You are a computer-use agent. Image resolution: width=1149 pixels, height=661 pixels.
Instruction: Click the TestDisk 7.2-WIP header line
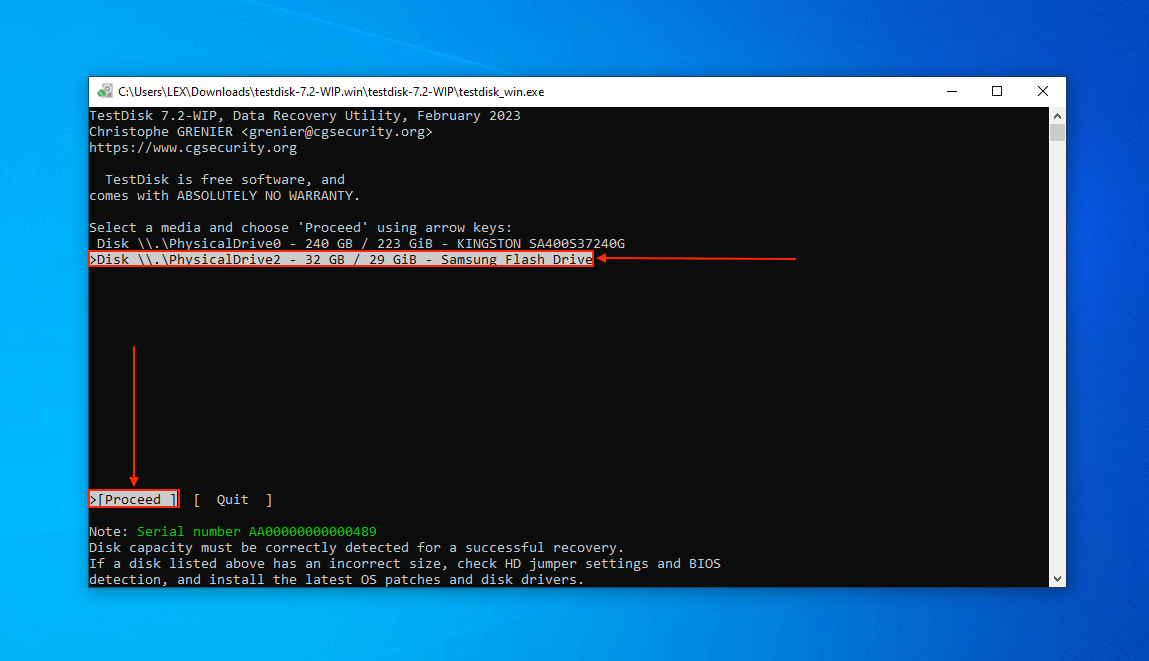[304, 116]
